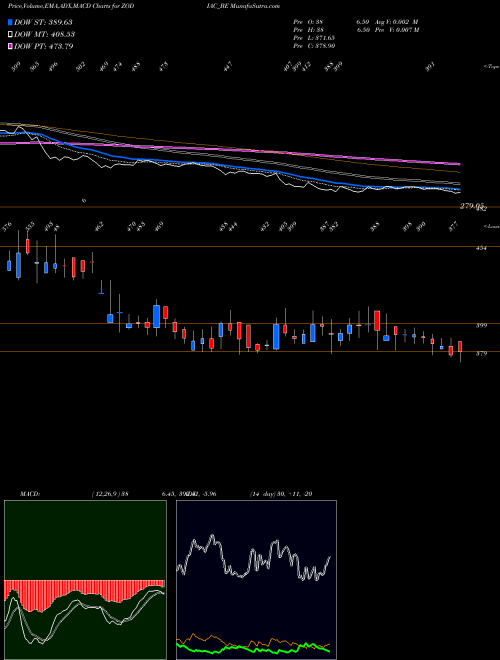This screenshot has height=660, width=500.
Task: Click the 'Pre C: 378.90' close value
Action: point(314,46)
